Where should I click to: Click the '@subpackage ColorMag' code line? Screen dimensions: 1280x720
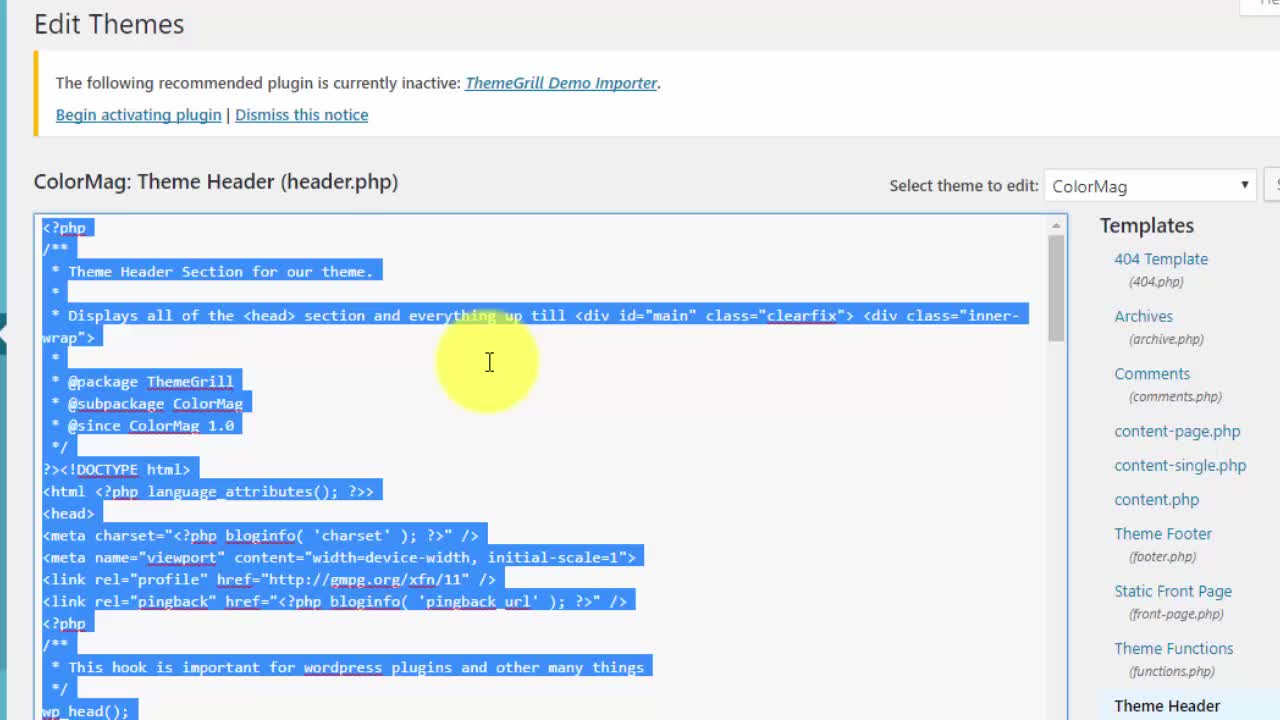146,404
